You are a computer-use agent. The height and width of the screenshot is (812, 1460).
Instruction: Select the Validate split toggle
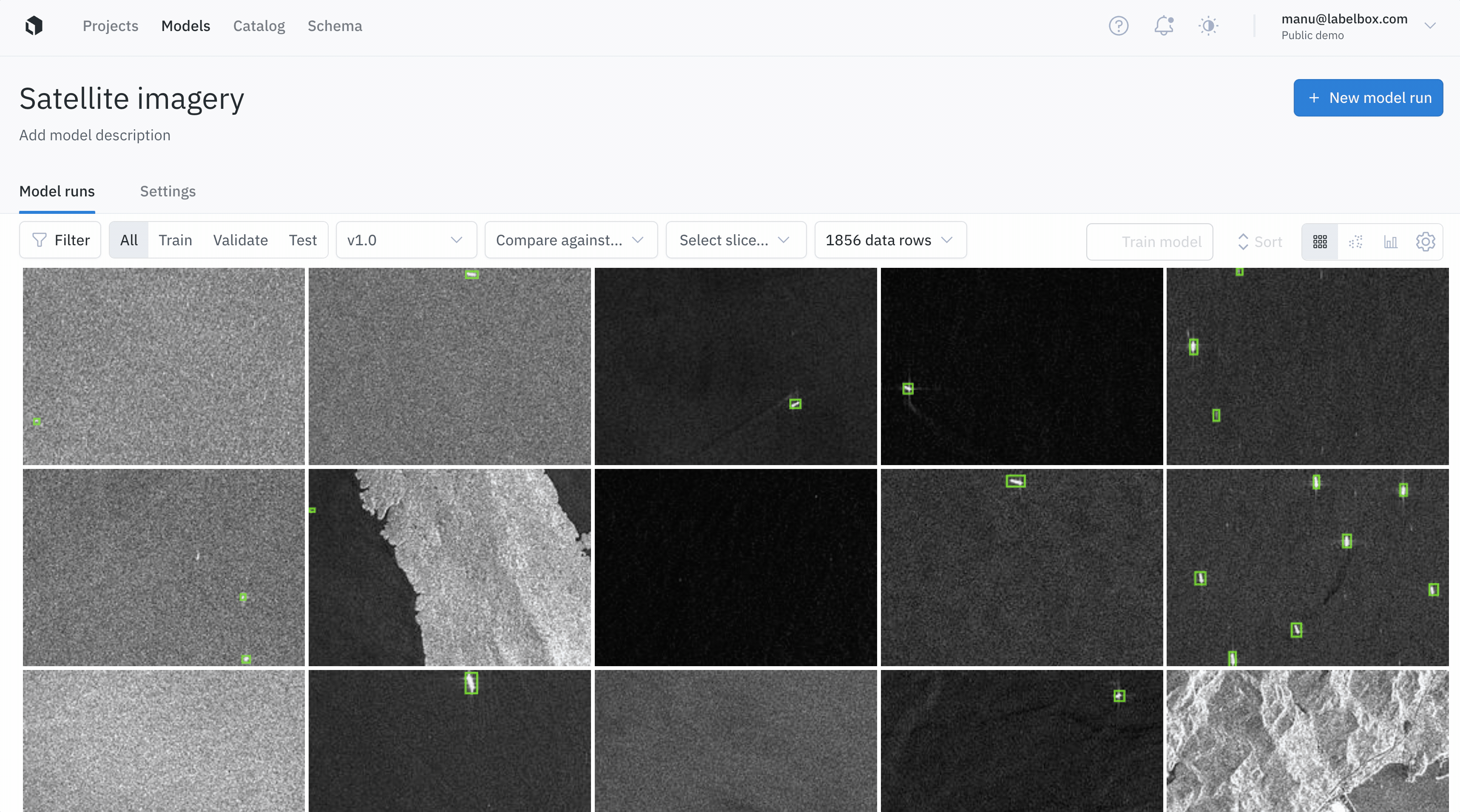240,240
